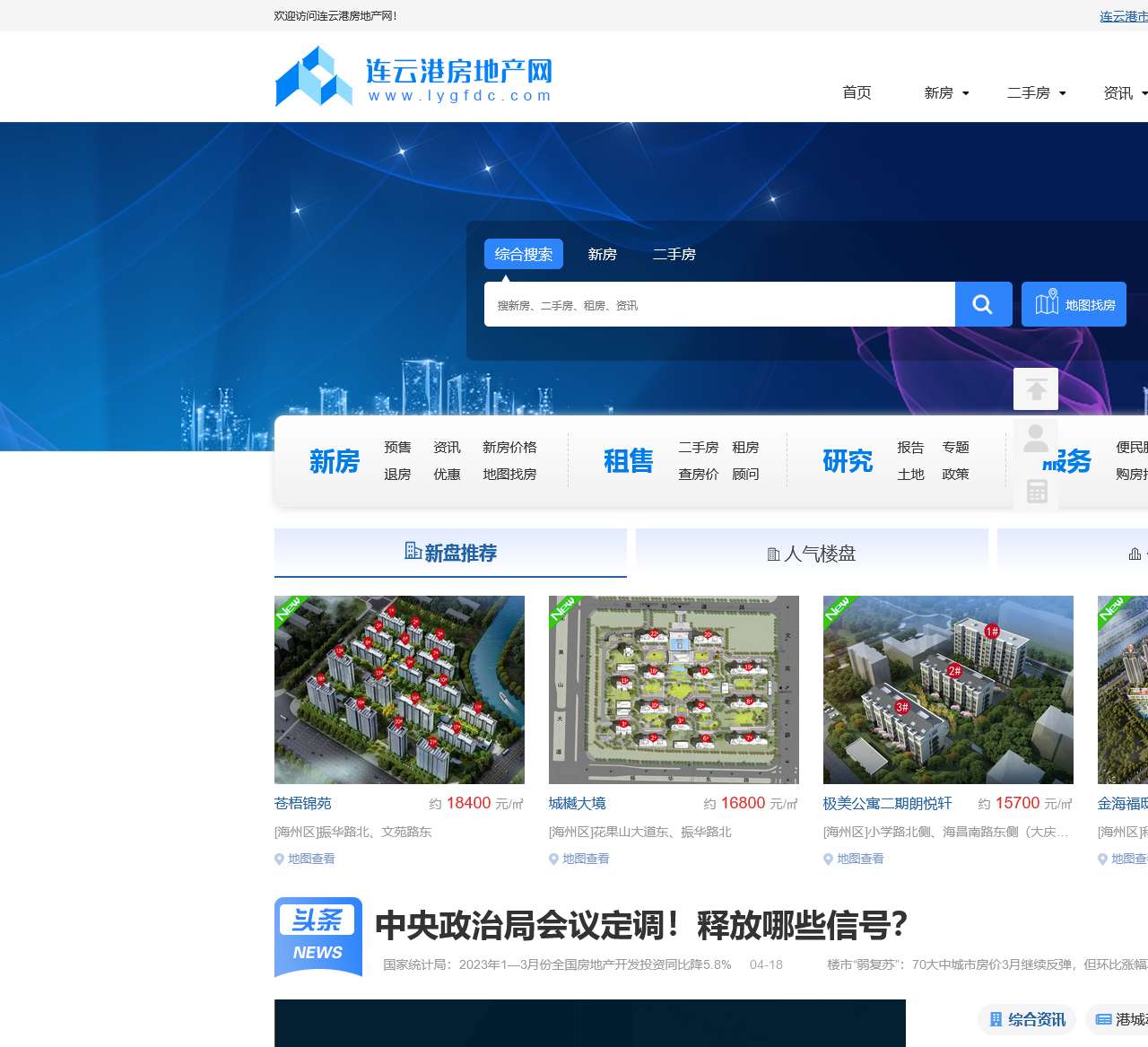Click 政策 in the 研究 menu
Viewport: 1148px width, 1047px height.
(955, 474)
